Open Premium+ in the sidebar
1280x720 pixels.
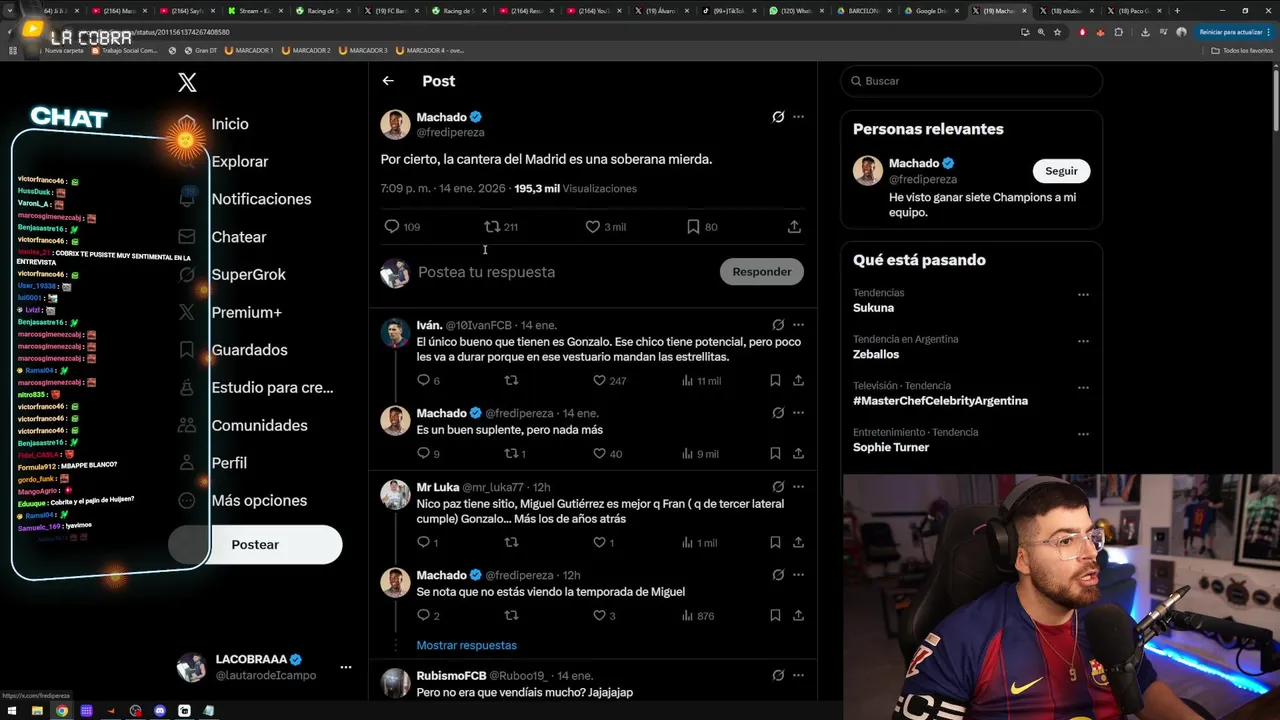[246, 312]
